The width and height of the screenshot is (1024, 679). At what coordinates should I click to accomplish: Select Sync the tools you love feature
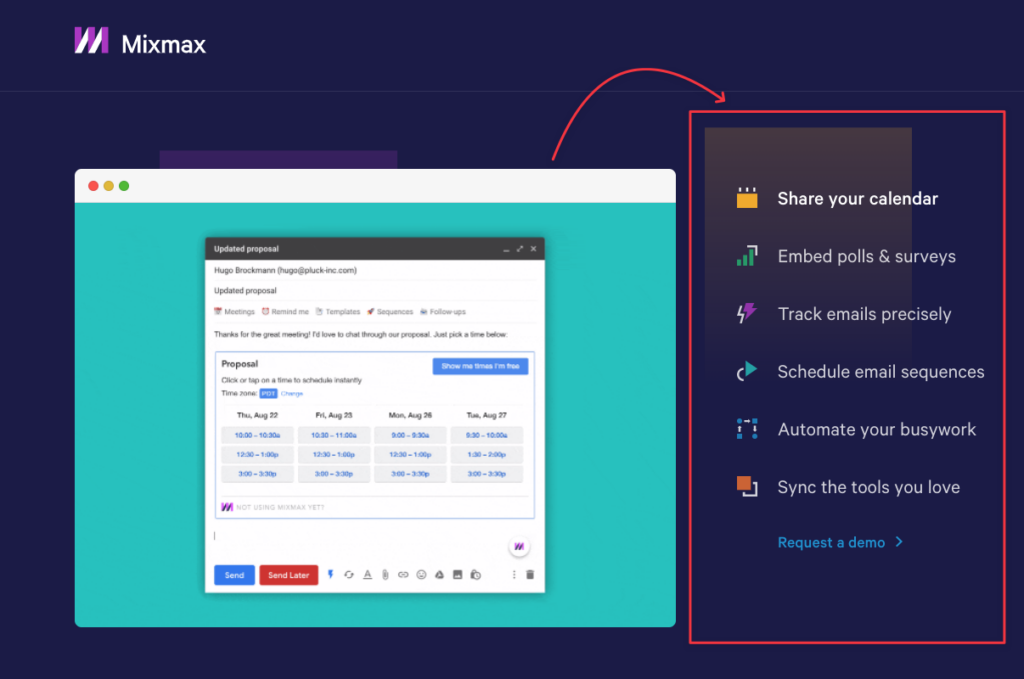tap(869, 487)
